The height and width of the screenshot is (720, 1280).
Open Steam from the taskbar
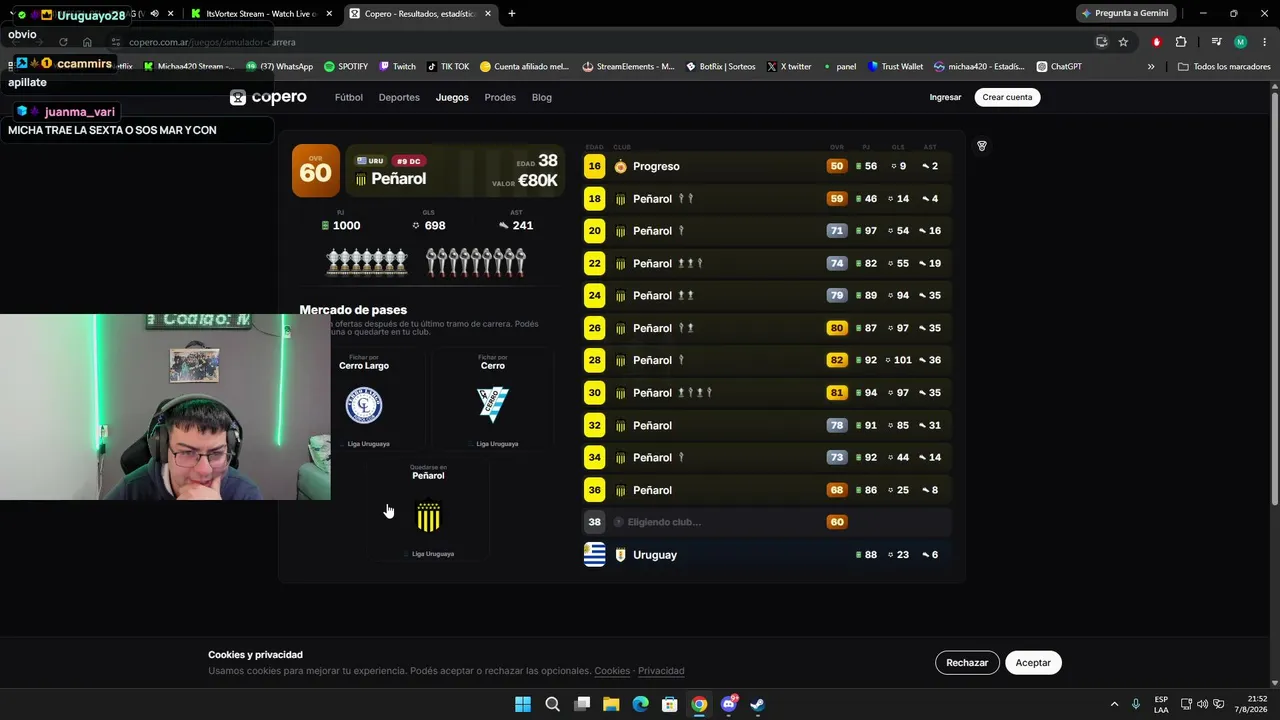758,704
